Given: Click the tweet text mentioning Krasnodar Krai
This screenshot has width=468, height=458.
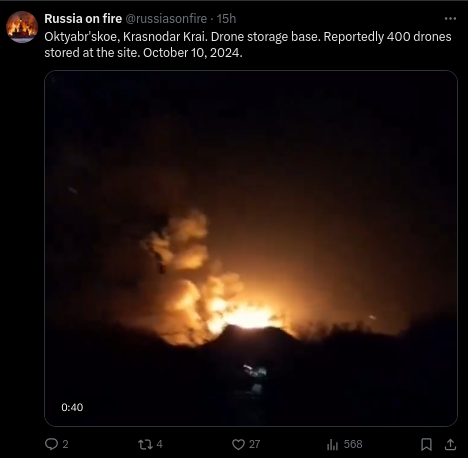Looking at the screenshot, I should (x=248, y=45).
